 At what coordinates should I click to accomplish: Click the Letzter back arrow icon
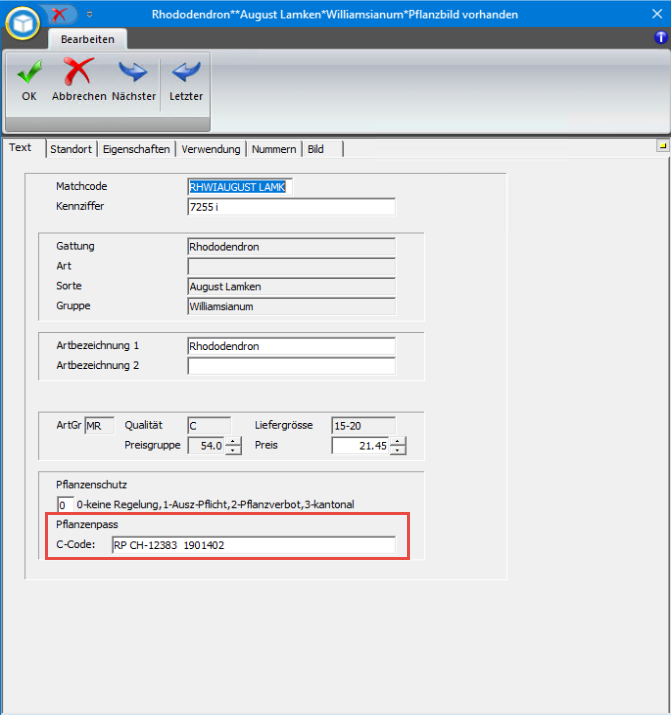click(x=186, y=73)
